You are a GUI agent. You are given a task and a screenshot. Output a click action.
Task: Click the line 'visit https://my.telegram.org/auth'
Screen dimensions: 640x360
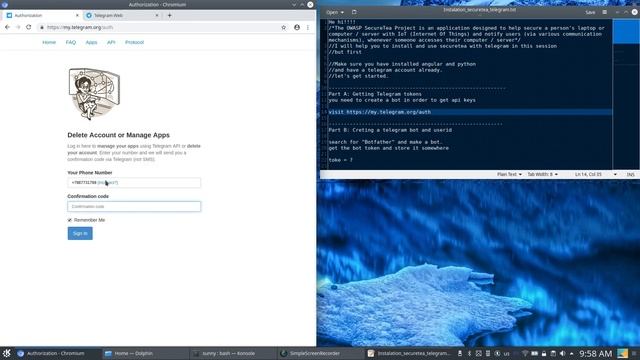(380, 112)
